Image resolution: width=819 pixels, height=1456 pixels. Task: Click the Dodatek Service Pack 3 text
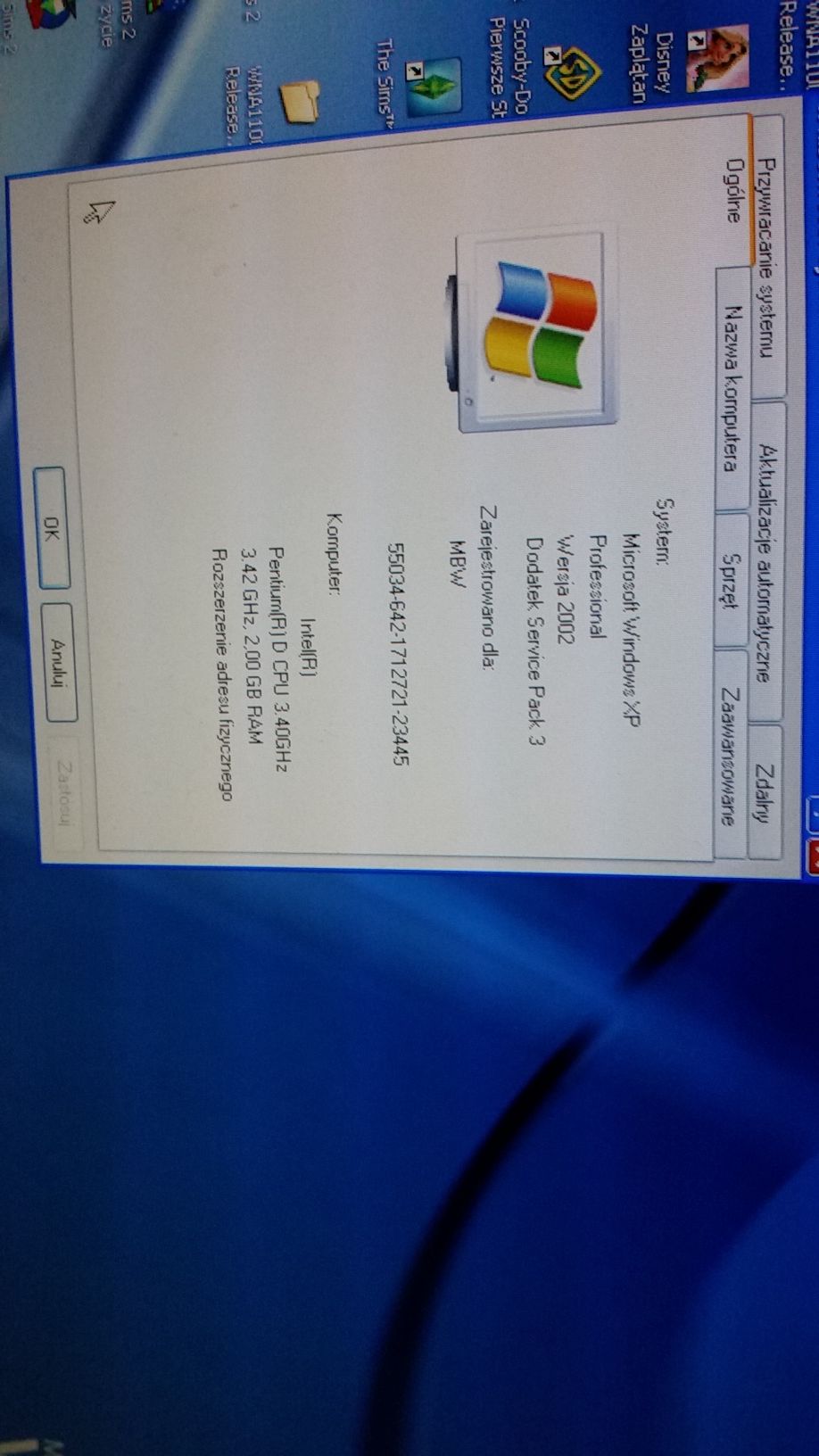tap(534, 641)
